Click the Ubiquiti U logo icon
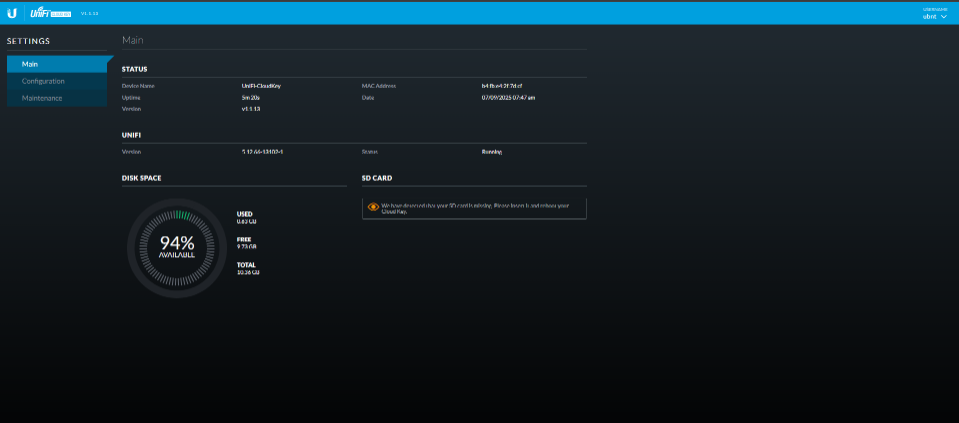959x423 pixels. click(12, 13)
